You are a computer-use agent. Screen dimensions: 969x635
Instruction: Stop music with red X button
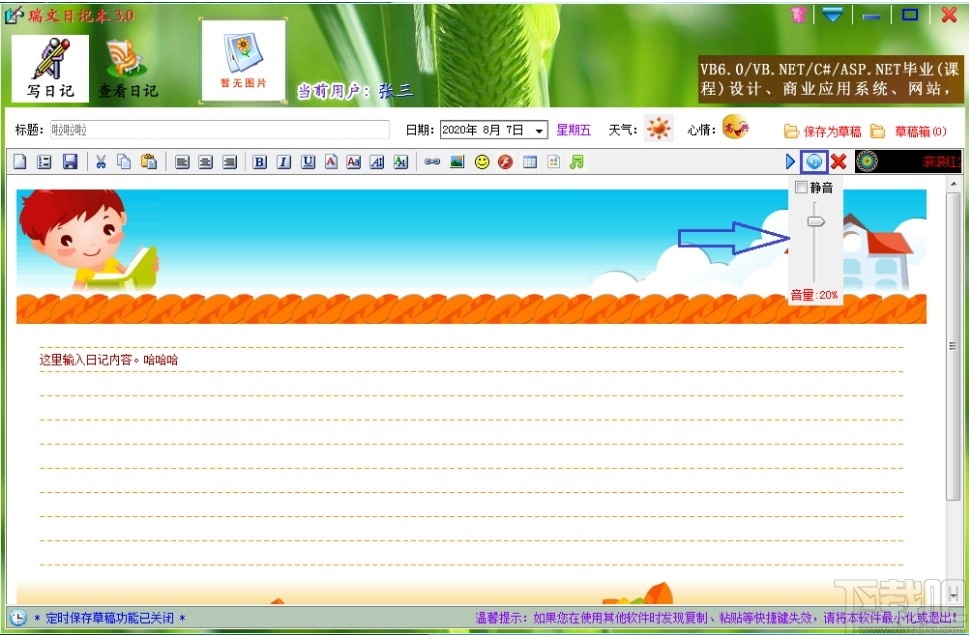point(839,162)
